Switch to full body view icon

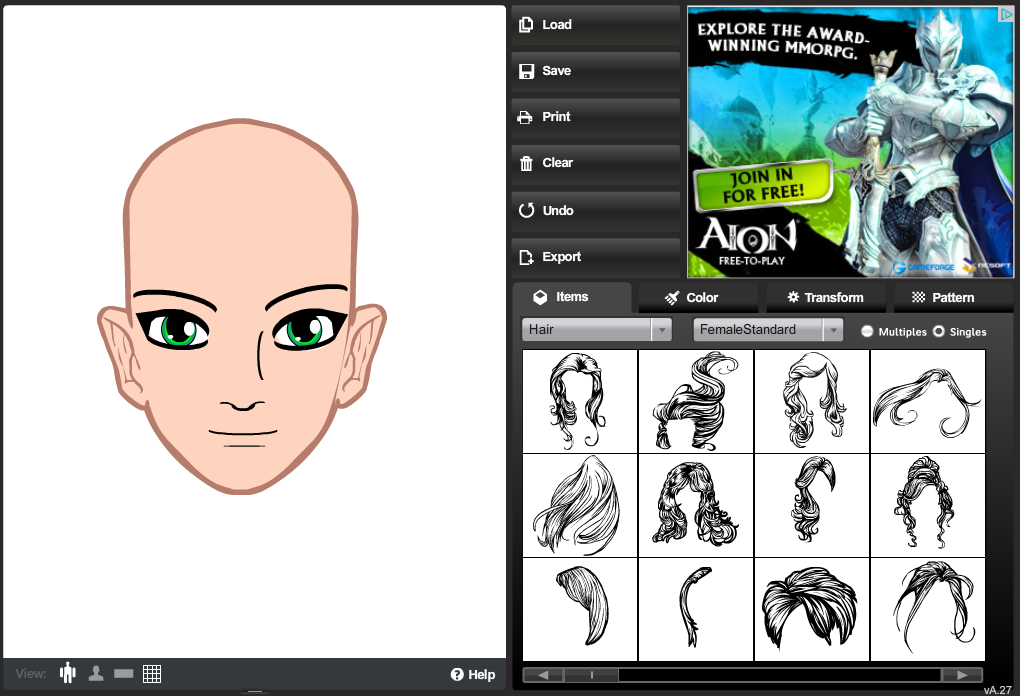(x=68, y=673)
